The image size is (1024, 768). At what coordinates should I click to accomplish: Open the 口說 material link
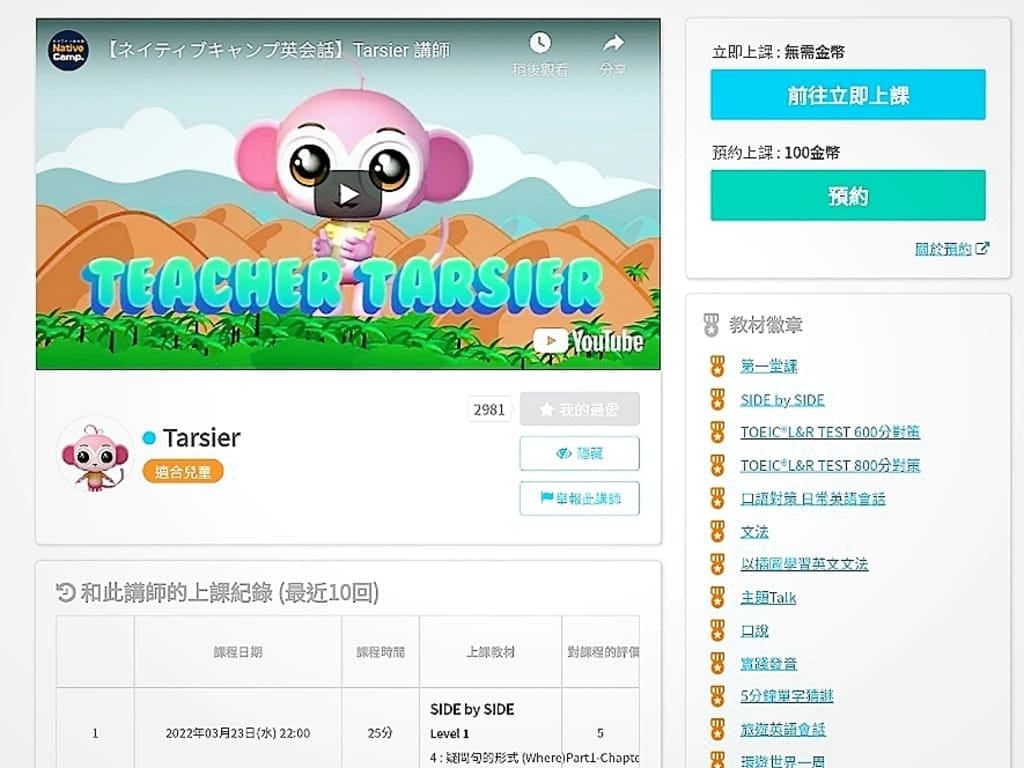[x=754, y=631]
